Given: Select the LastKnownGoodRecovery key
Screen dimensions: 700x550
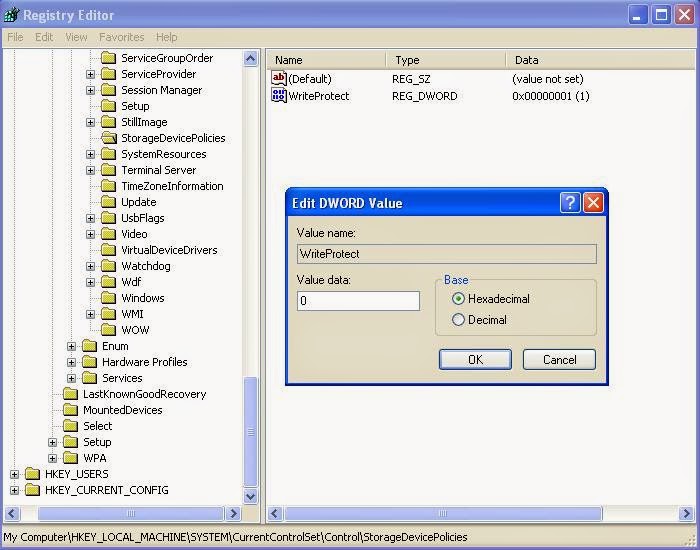Looking at the screenshot, I should coord(145,394).
